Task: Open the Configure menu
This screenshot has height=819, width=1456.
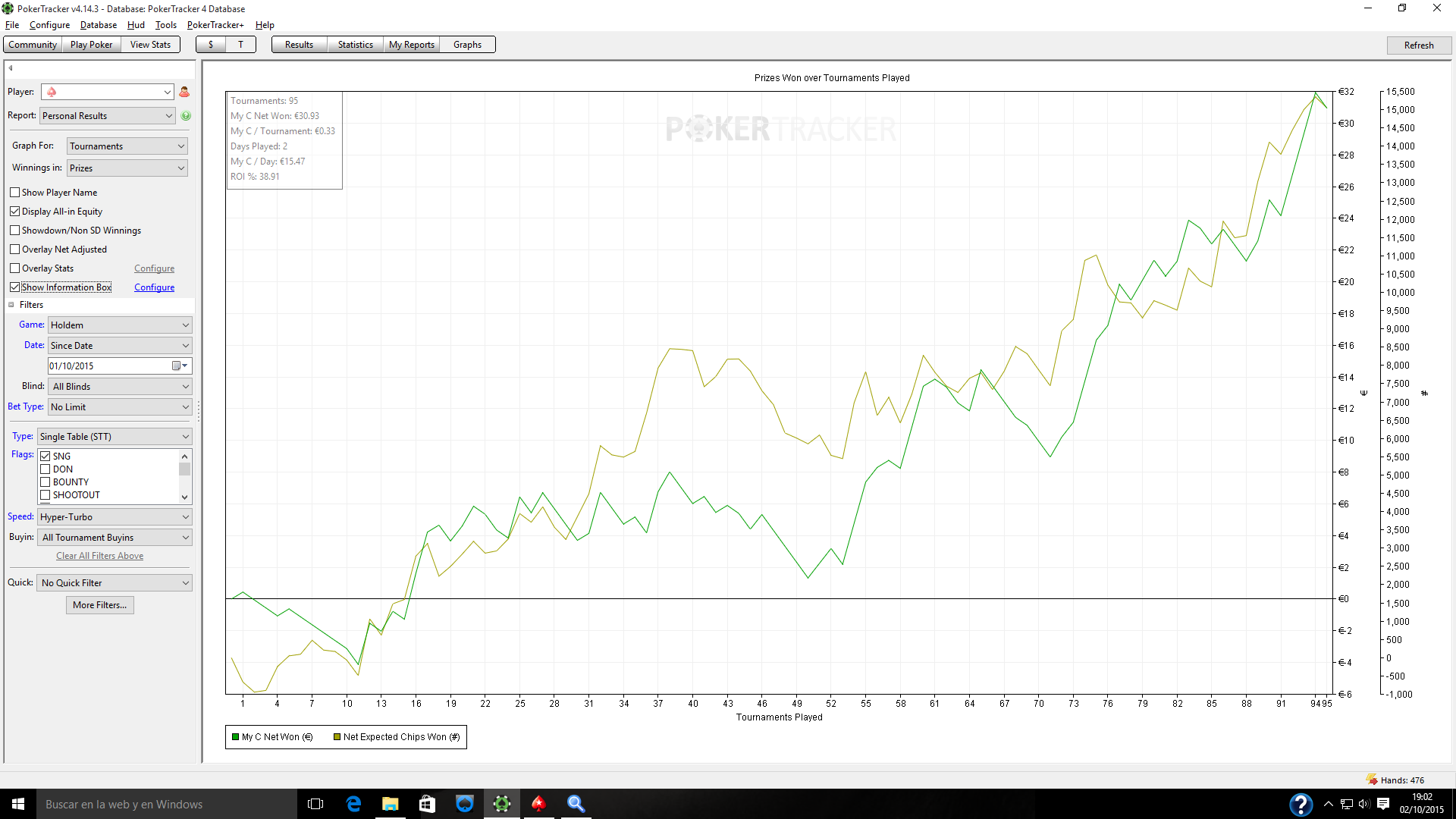Action: [49, 25]
